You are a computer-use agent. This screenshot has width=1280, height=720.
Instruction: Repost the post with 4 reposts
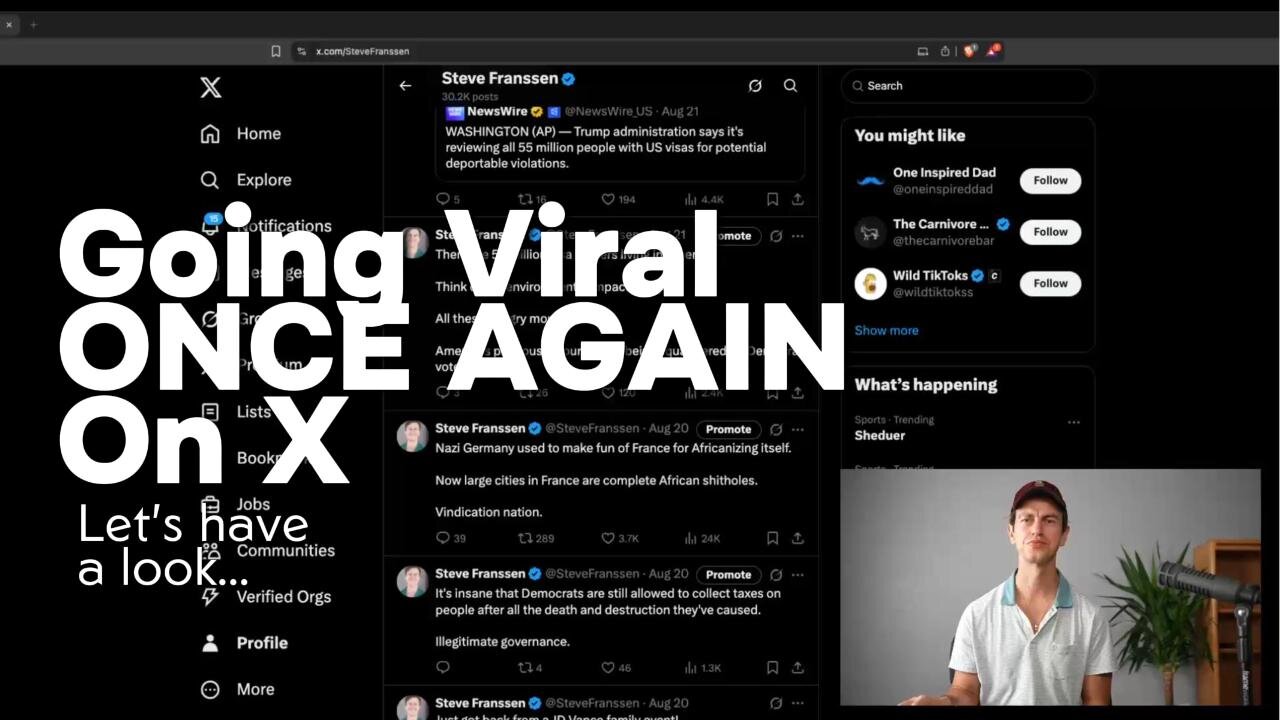529,667
